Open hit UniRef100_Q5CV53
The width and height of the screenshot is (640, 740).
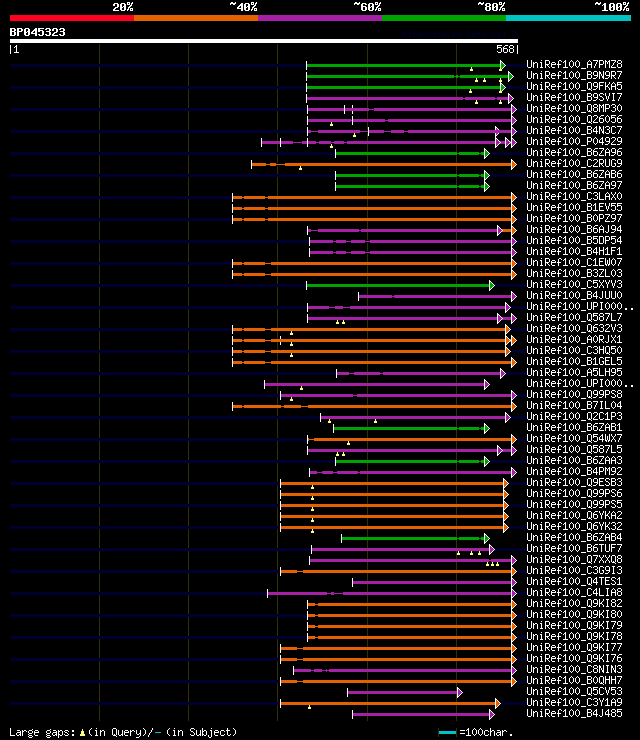(x=574, y=691)
